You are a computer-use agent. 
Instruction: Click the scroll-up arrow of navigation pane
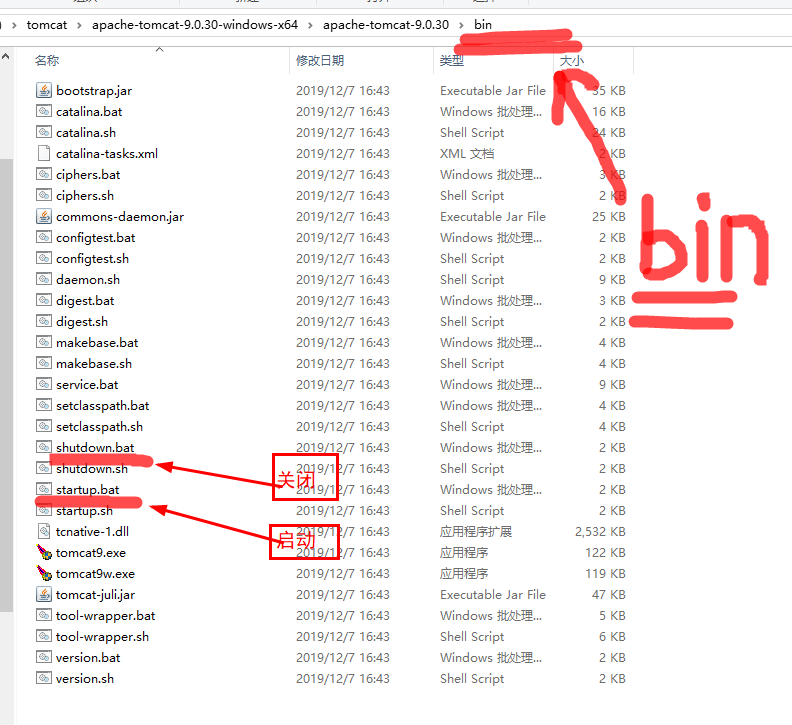(x=6, y=57)
